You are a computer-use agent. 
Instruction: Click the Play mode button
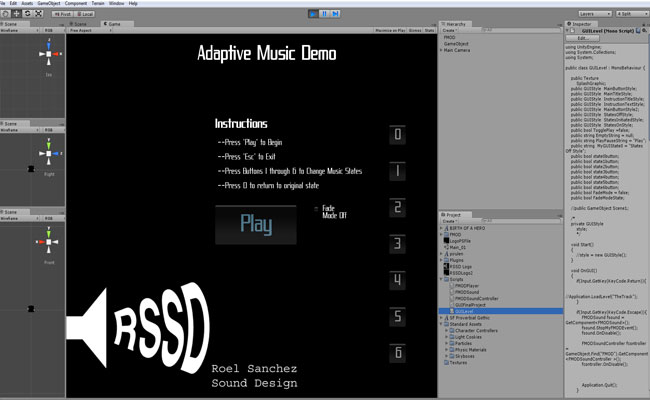[x=313, y=14]
